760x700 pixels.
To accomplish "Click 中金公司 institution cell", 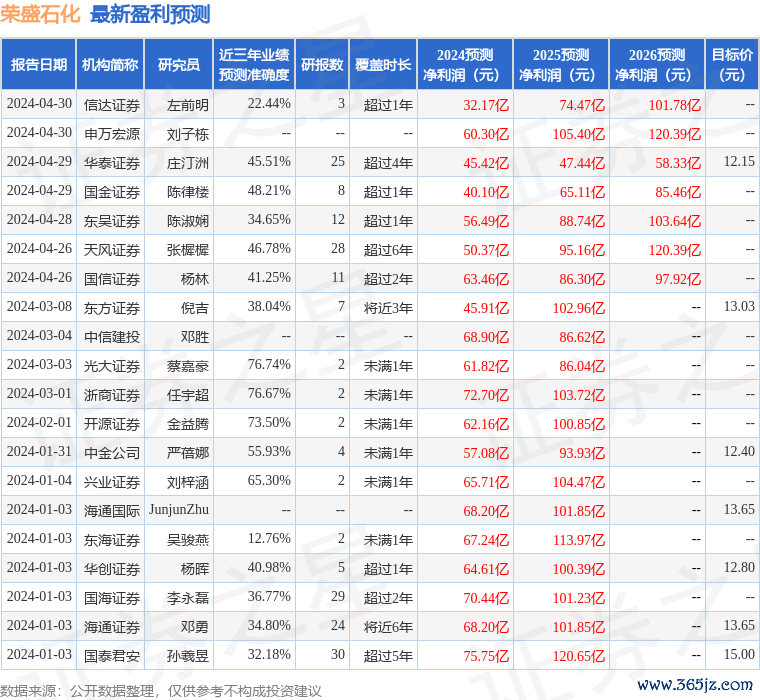I will 112,453.
